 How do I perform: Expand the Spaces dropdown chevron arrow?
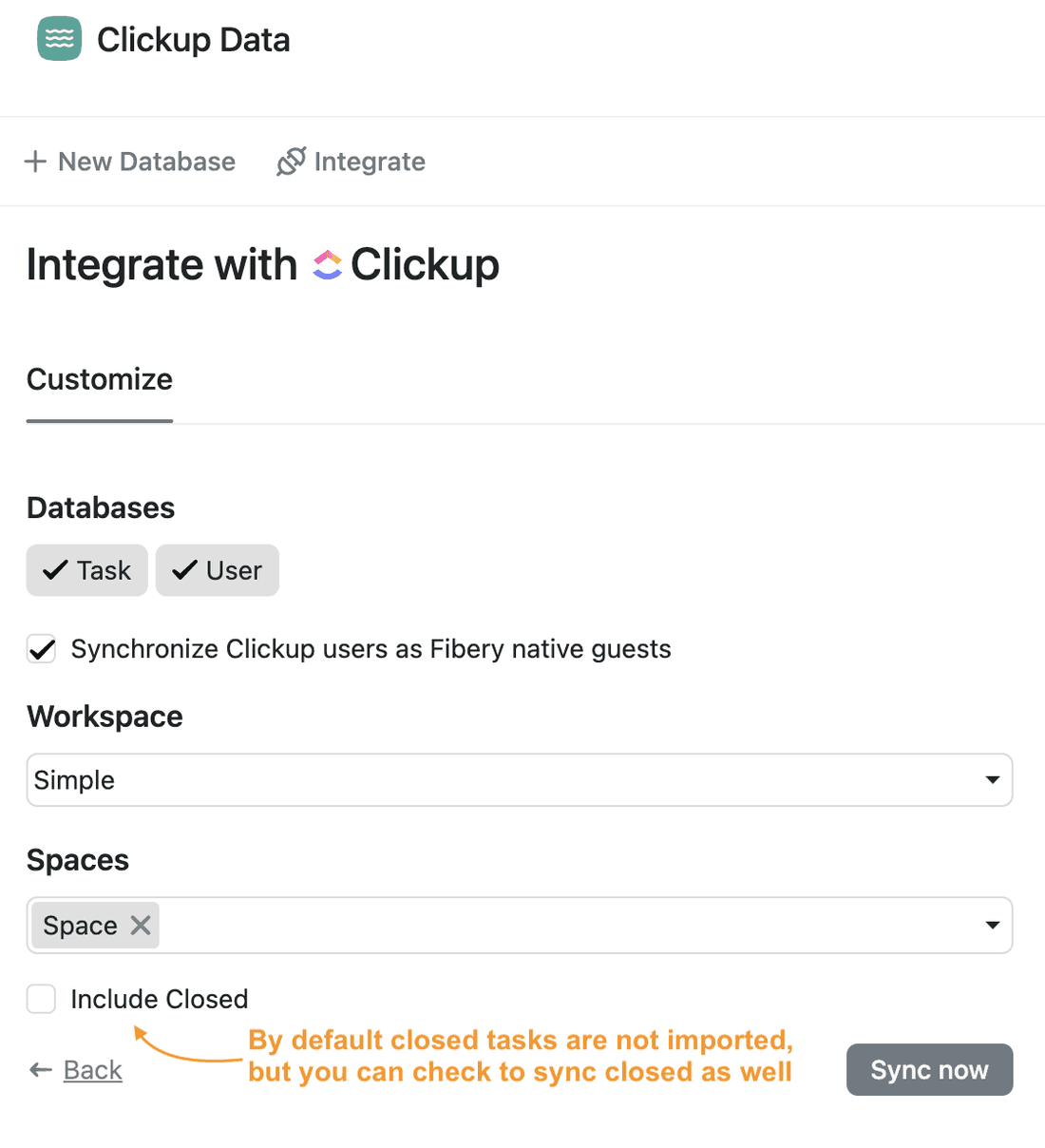(993, 925)
